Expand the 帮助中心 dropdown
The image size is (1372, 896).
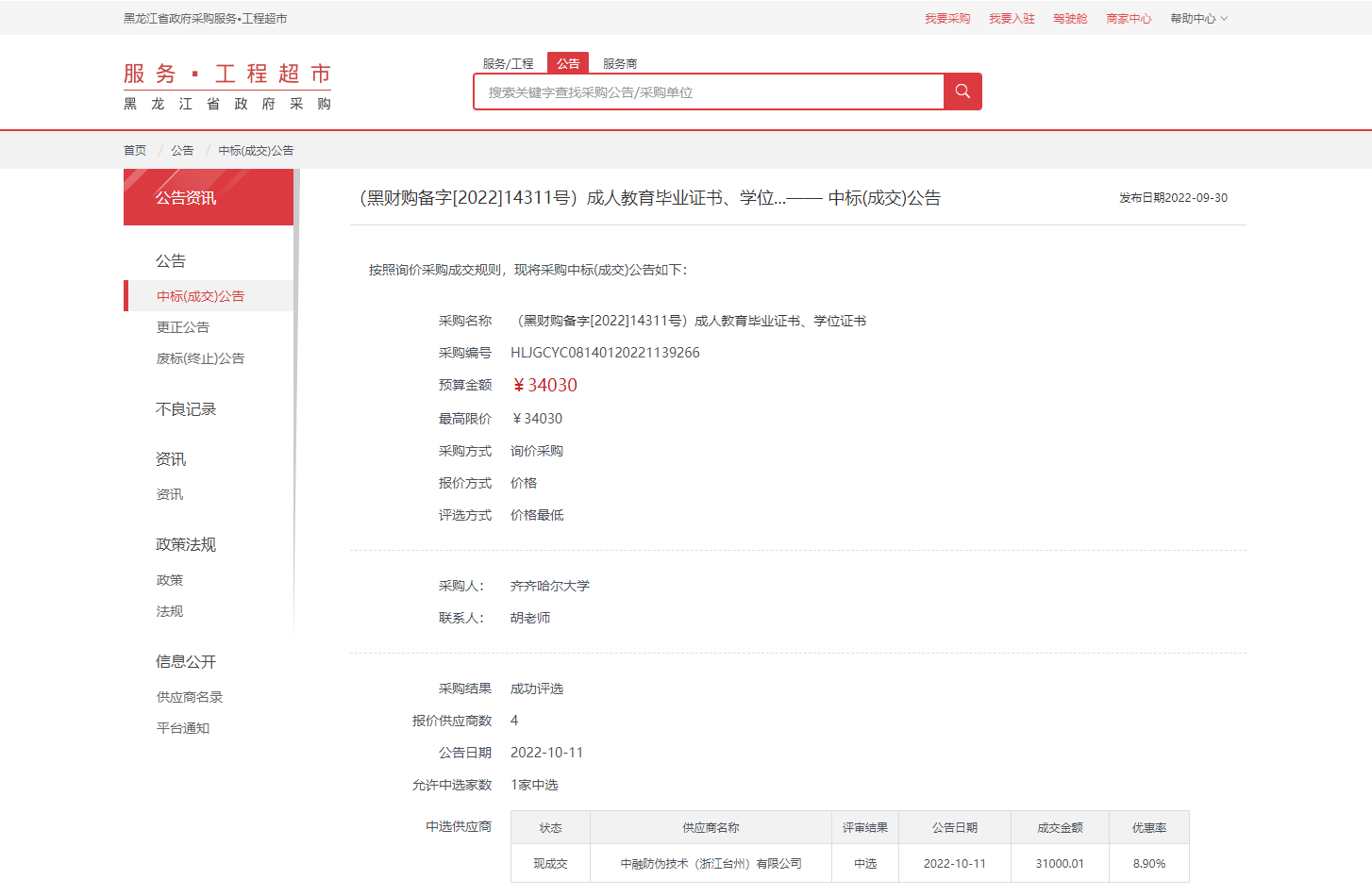click(x=1198, y=19)
